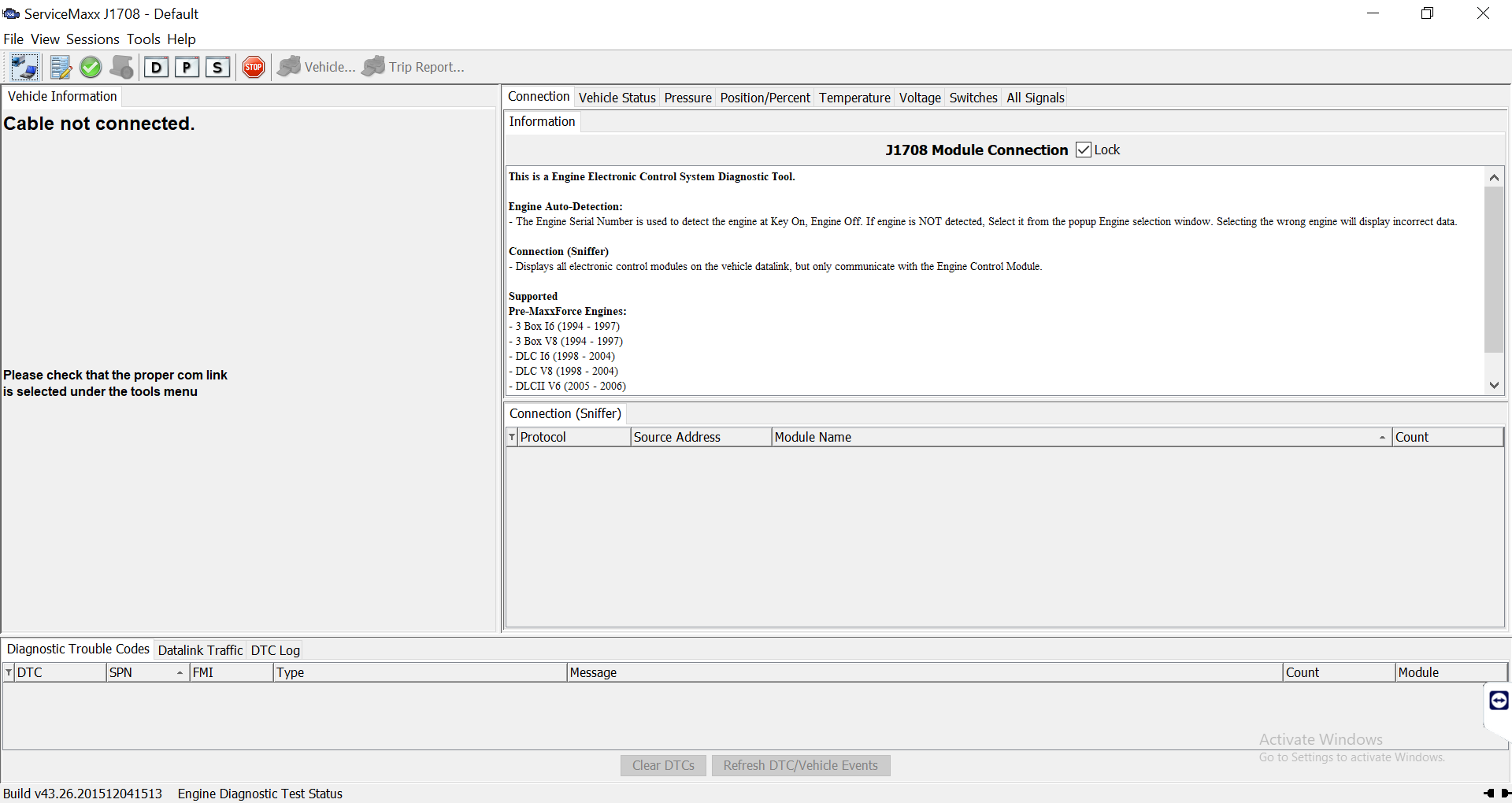Click the filter icon beside DTC column

coord(9,672)
